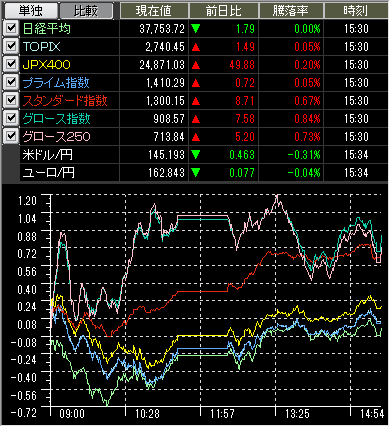Click the 0.67% change rate
This screenshot has width=390, height=427.
pos(307,101)
